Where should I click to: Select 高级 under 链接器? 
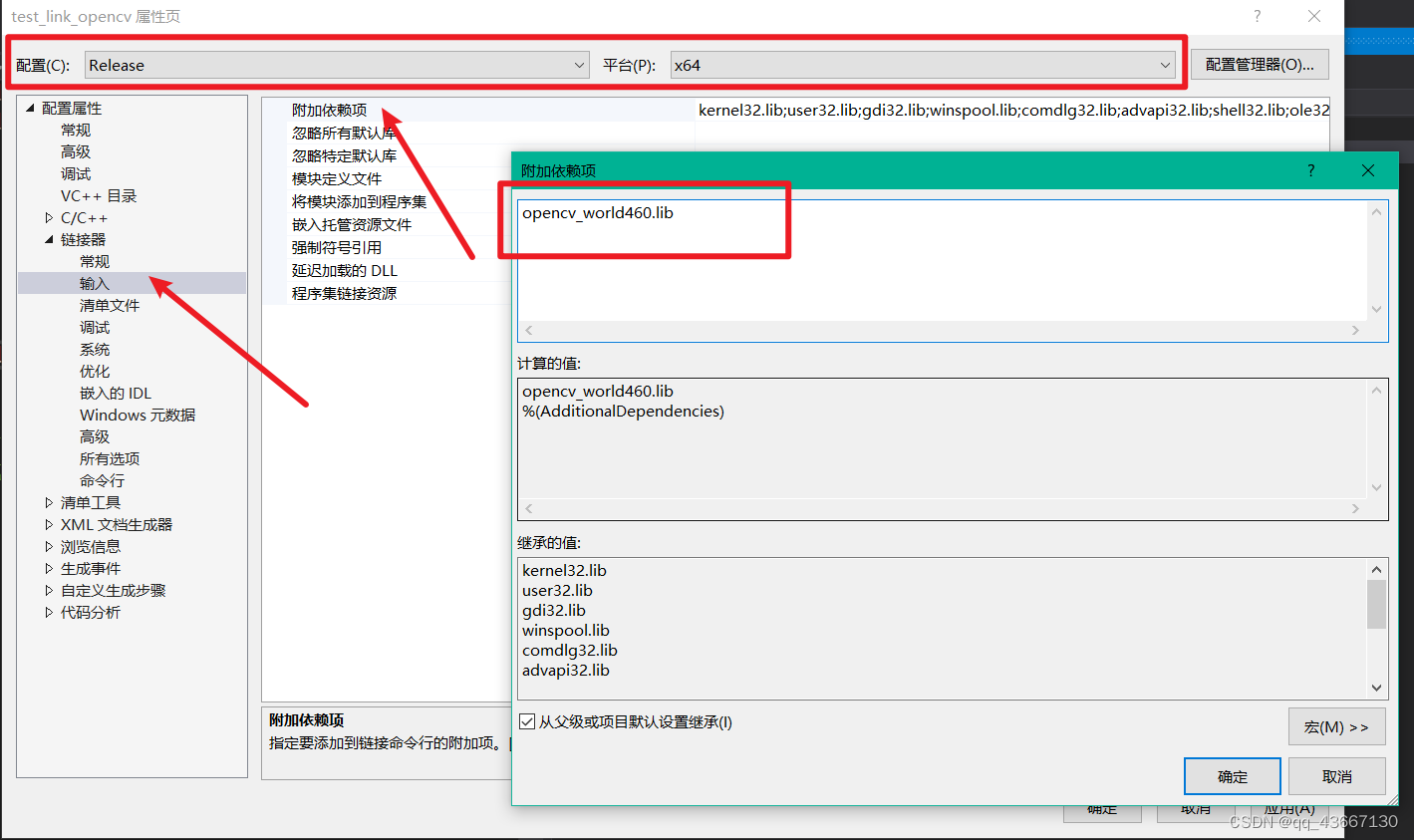[x=95, y=436]
